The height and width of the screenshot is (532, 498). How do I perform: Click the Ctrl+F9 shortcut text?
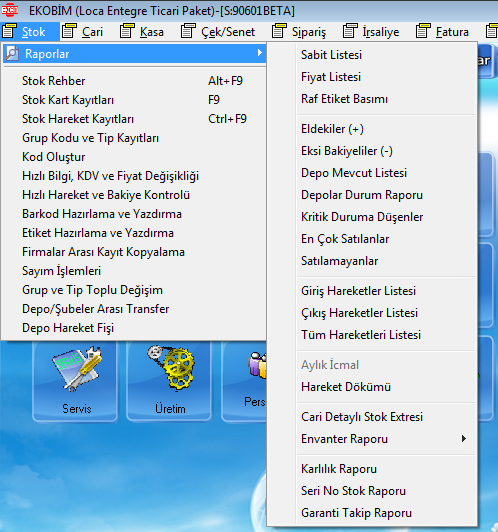click(227, 119)
